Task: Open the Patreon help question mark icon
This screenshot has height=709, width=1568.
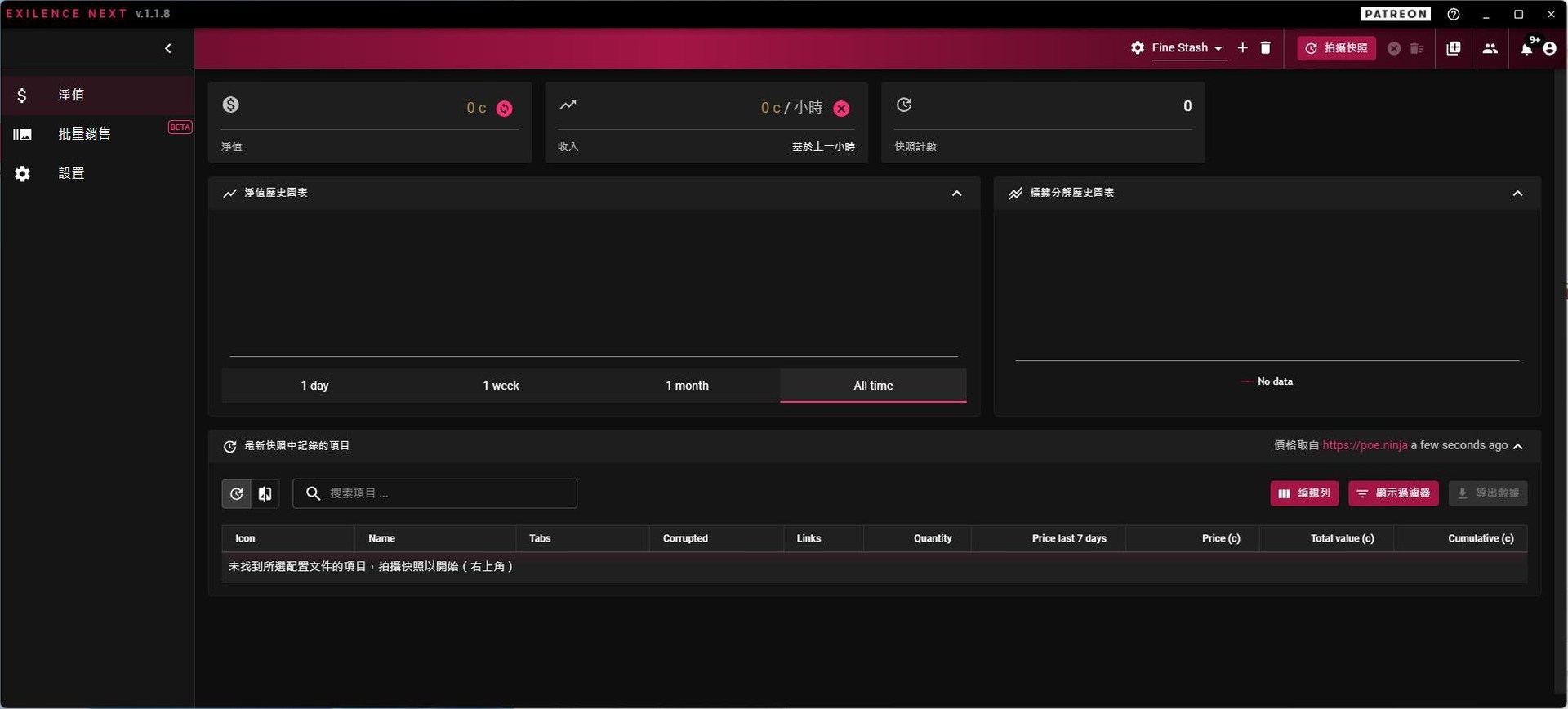Action: pyautogui.click(x=1454, y=14)
